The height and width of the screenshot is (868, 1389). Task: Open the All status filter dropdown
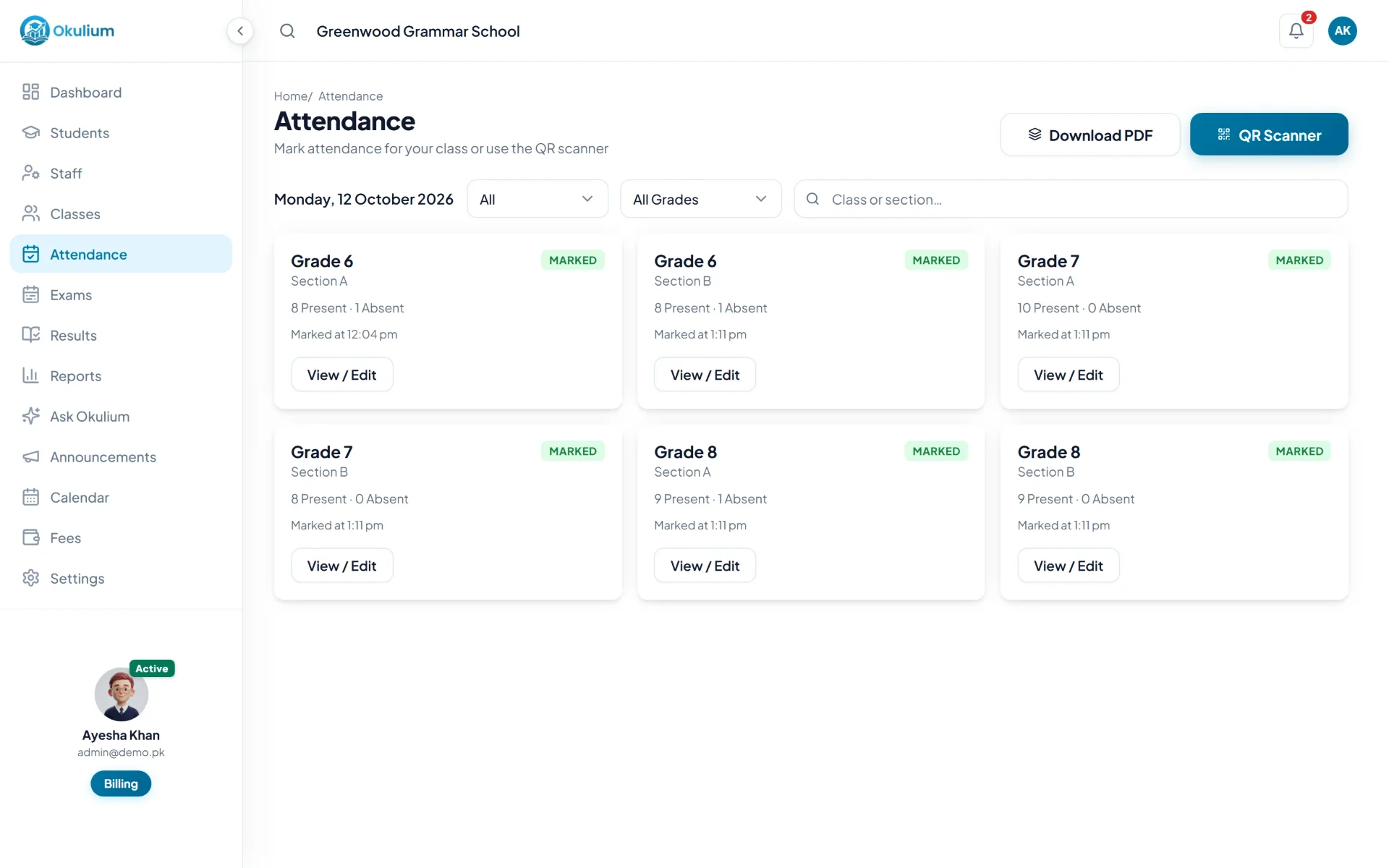(x=538, y=199)
